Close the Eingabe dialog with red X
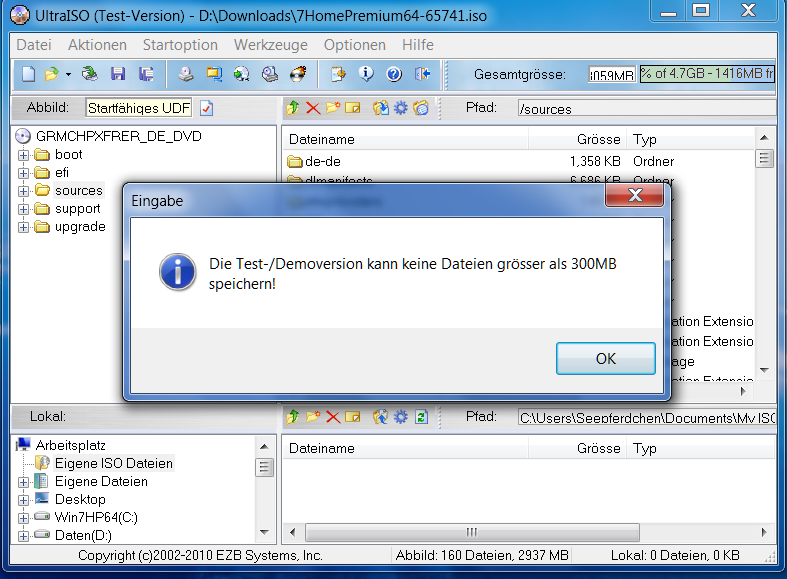 pyautogui.click(x=635, y=195)
